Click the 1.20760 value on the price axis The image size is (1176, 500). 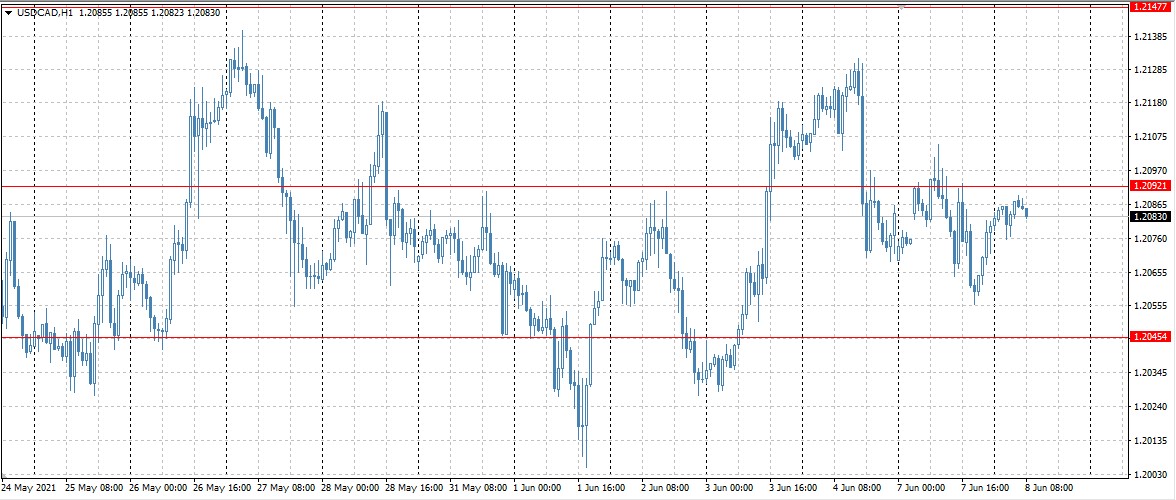[1150, 238]
